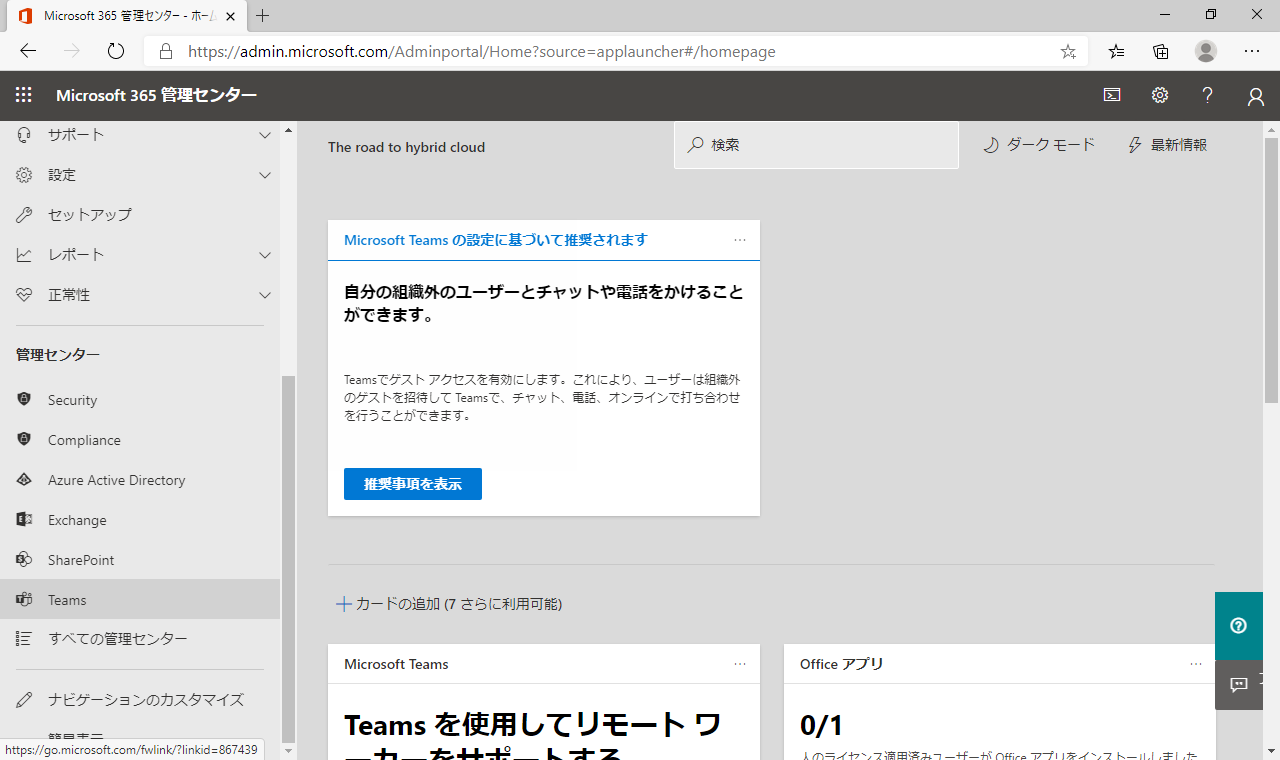
Task: Open すべての管理センター in navigation
Action: (140, 639)
